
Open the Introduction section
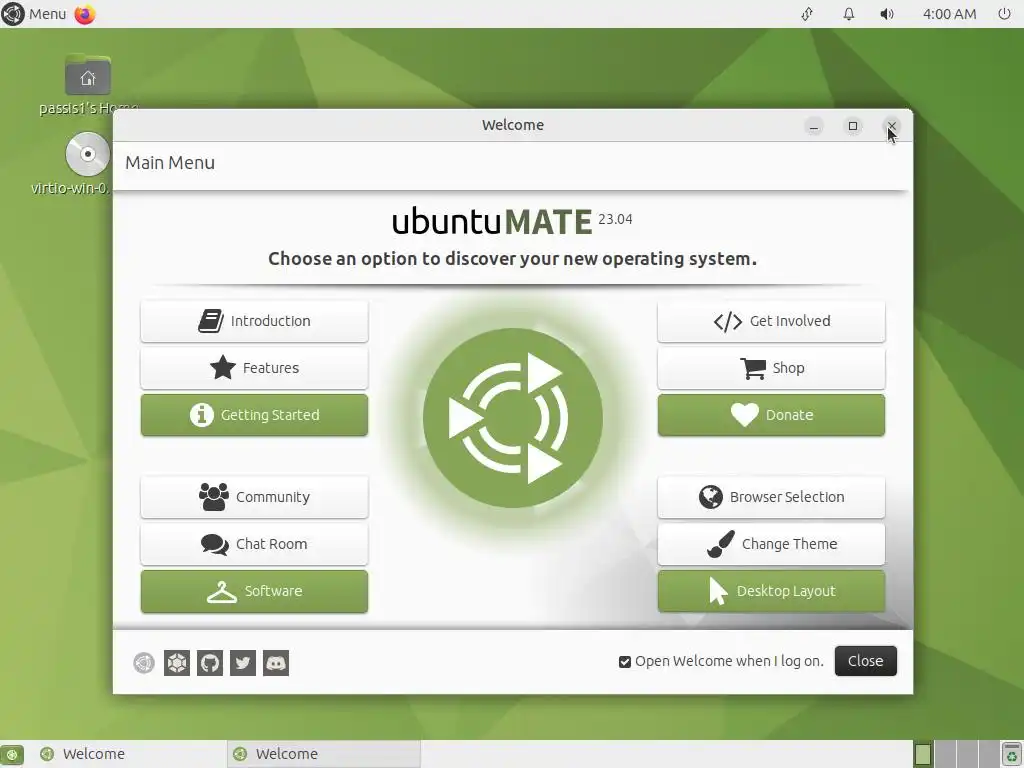[254, 321]
